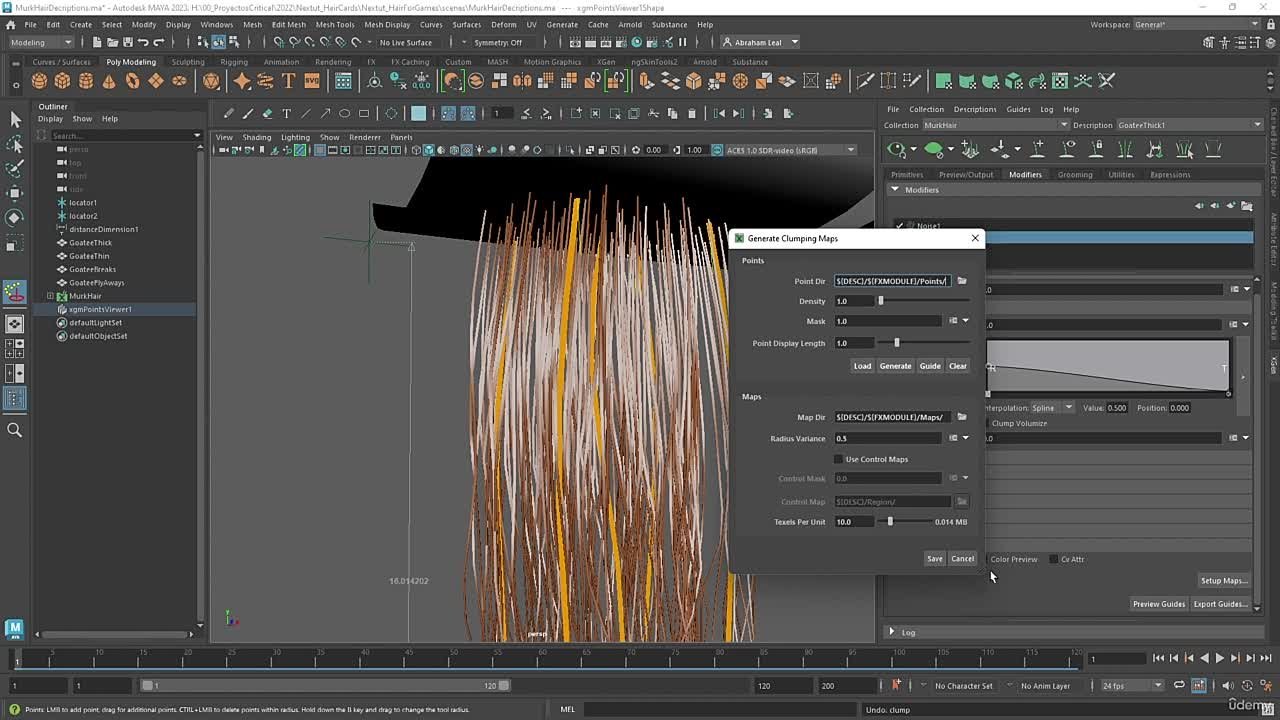
Task: Adjust the Density slider handle
Action: (881, 301)
